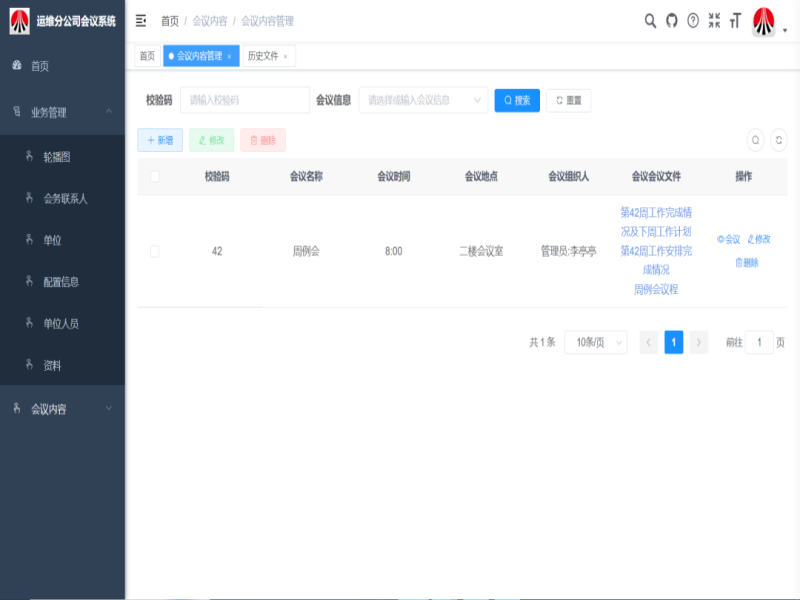Click the round refresh table icon
The height and width of the screenshot is (600, 800).
tap(778, 141)
